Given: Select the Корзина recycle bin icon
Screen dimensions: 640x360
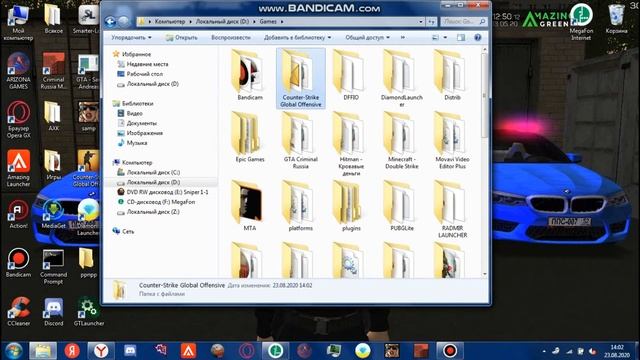Looking at the screenshot, I should [616, 19].
